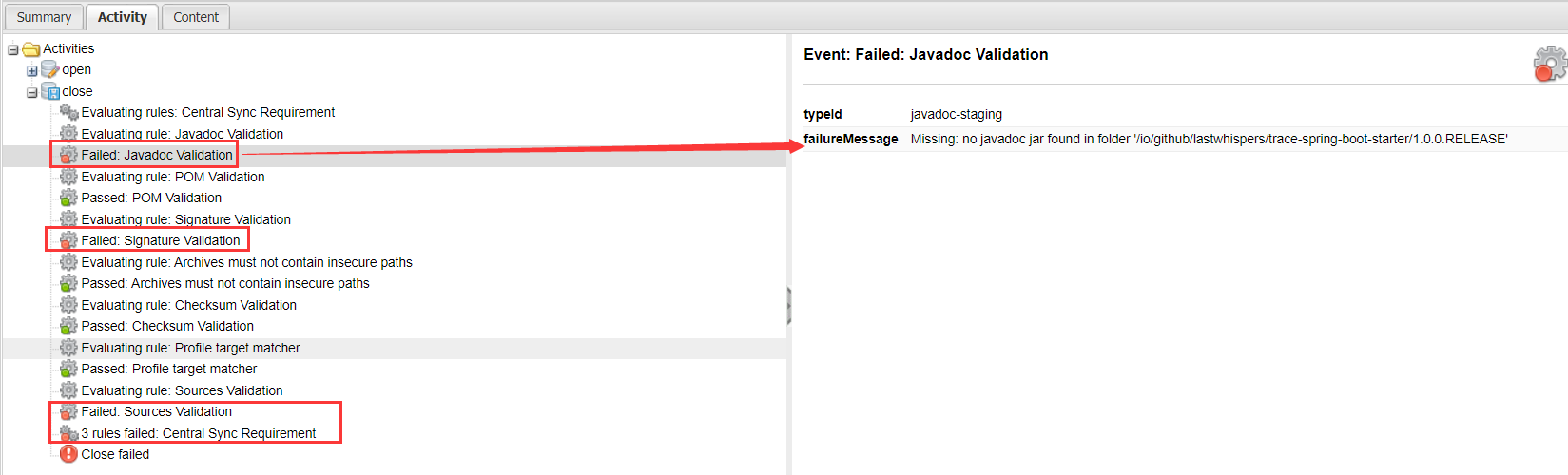The height and width of the screenshot is (475, 1568).
Task: Click the green gear icon beside Passed: POM Validation
Action: pos(68,198)
